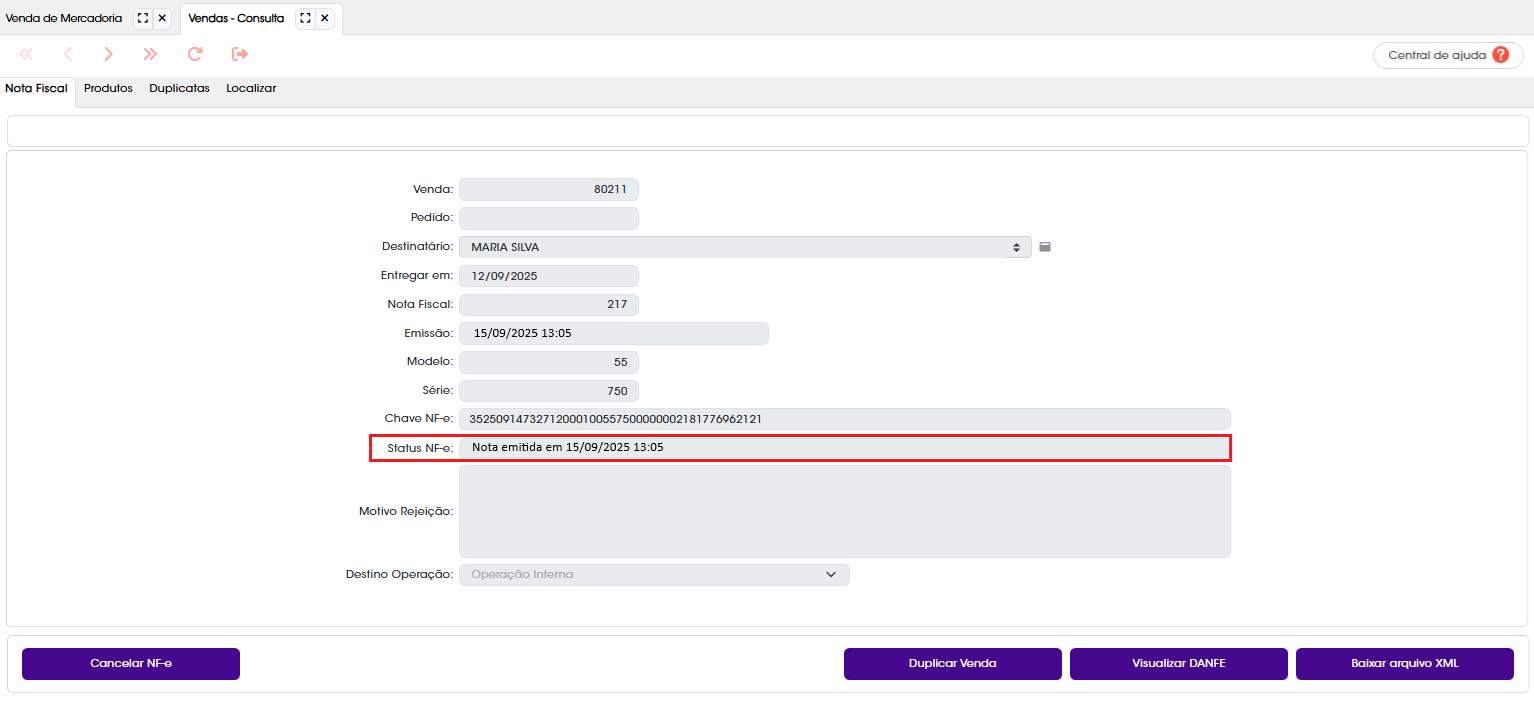Click the blank bar under the tabs
The image size is (1534, 709).
tap(767, 131)
